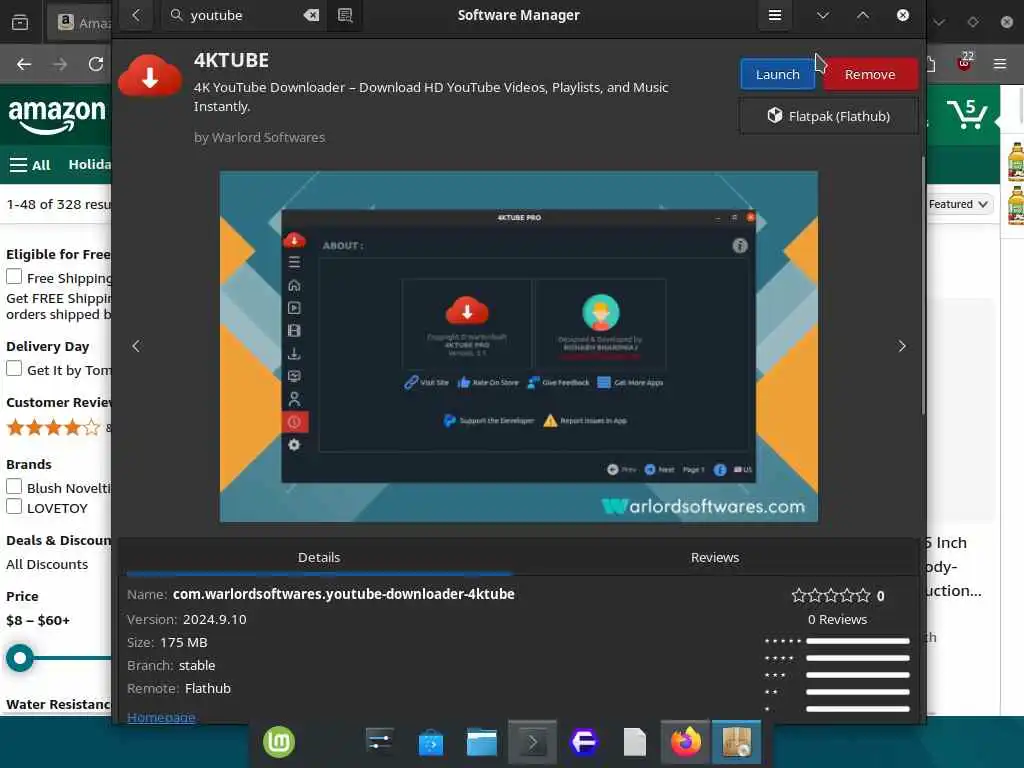Click the empty star rating row

(x=831, y=596)
